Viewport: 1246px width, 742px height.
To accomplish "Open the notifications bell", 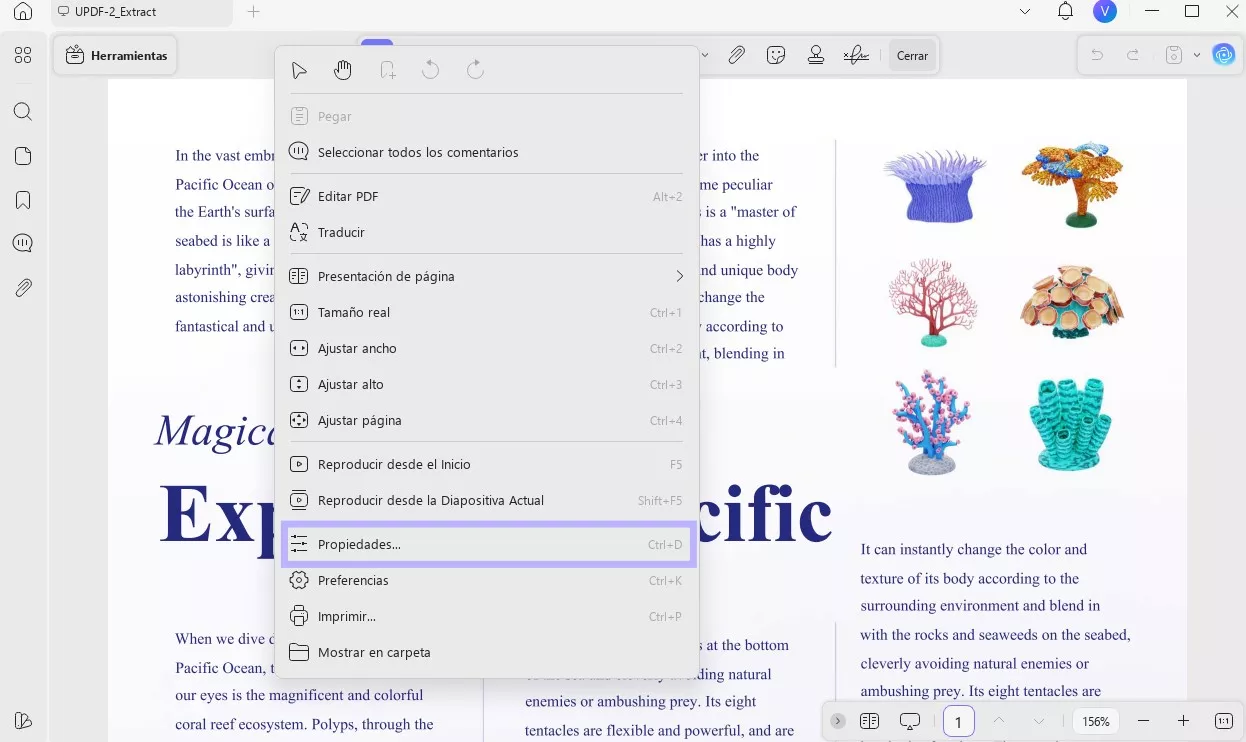I will click(1065, 12).
